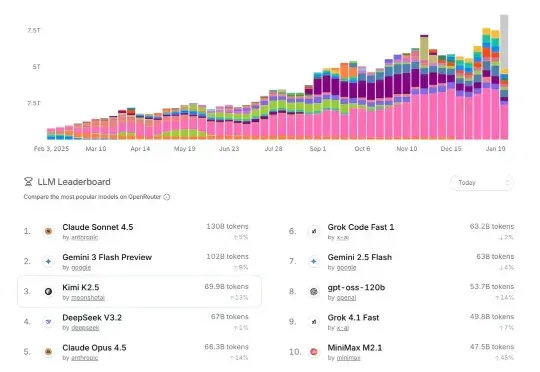Click the DeepSeek V3.2 whale logo icon
Viewport: 540px width, 372px height.
[49, 322]
